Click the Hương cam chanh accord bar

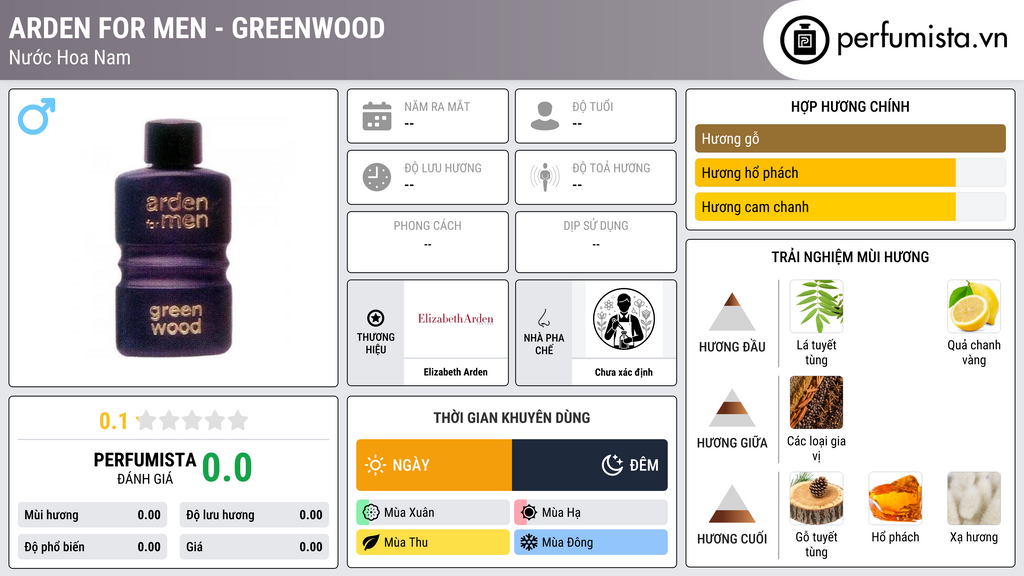pos(850,207)
